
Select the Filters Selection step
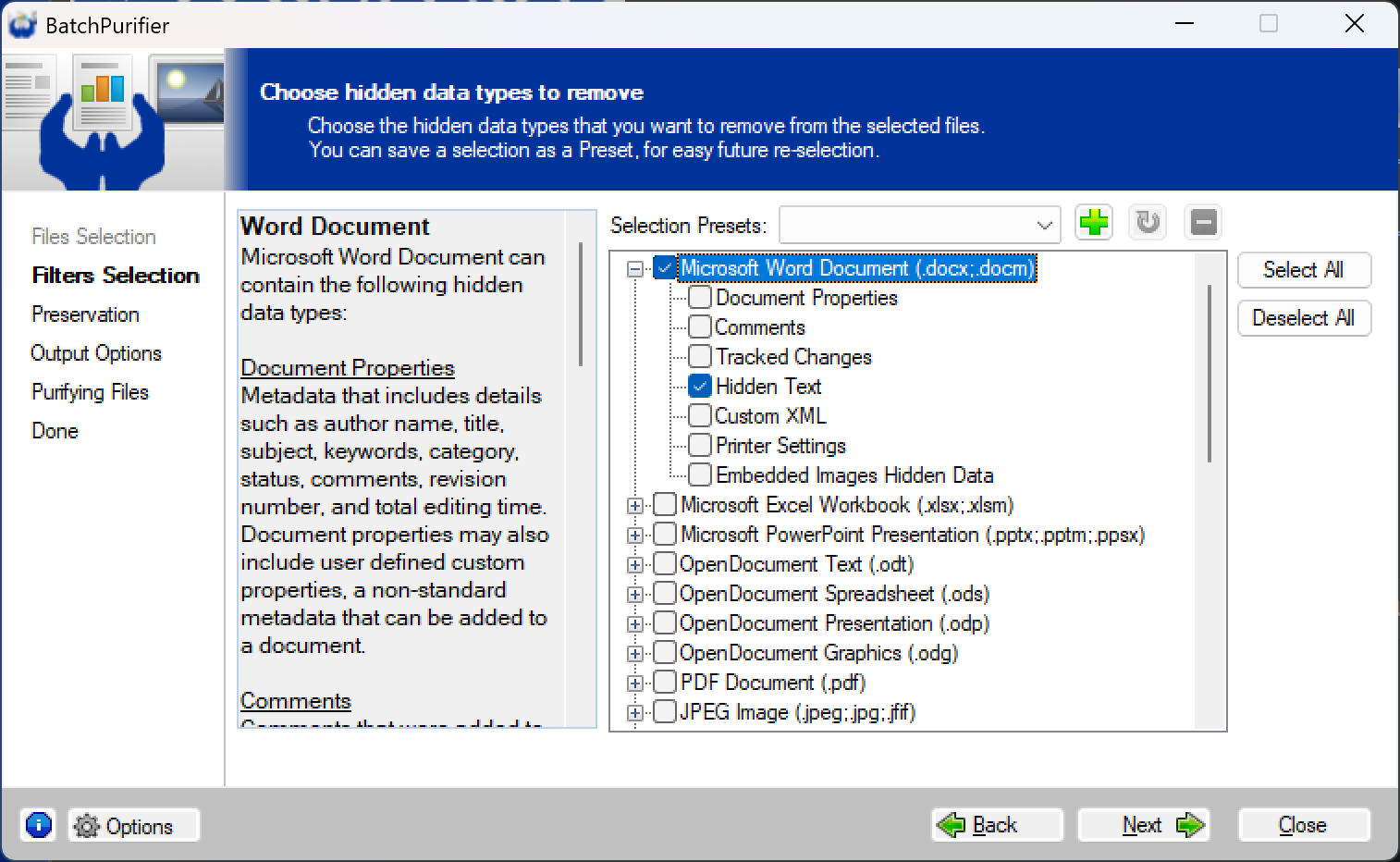point(116,276)
